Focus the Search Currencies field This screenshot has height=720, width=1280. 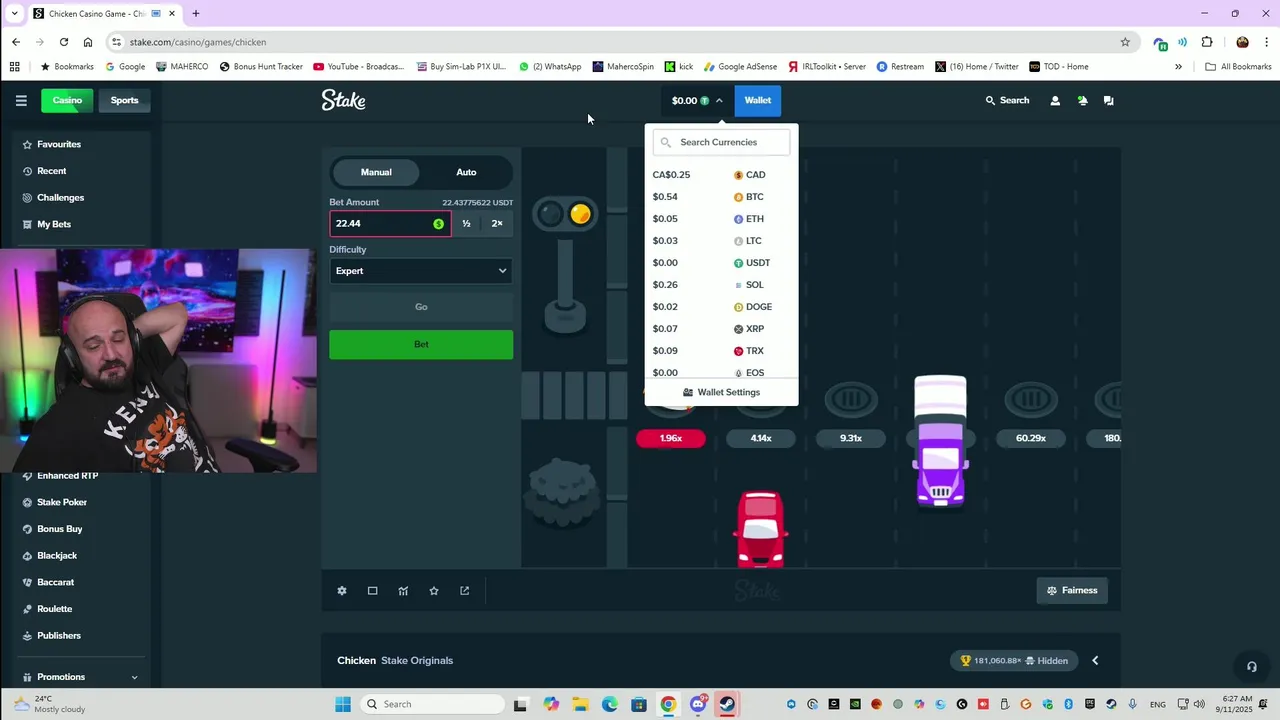(x=721, y=142)
